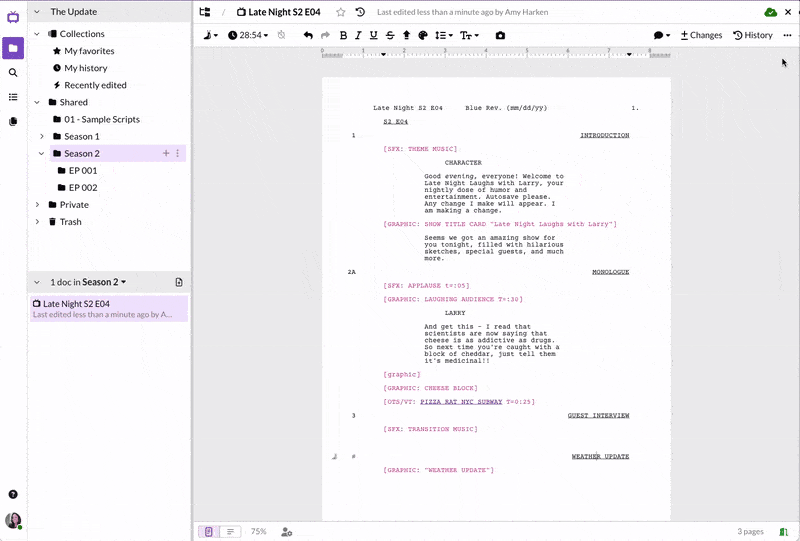Select the folder browser icon in sidebar
This screenshot has height=541, width=800.
[13, 48]
